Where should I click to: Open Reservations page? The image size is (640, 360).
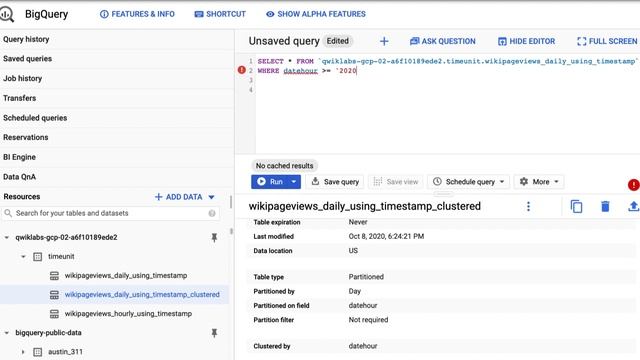(26, 137)
